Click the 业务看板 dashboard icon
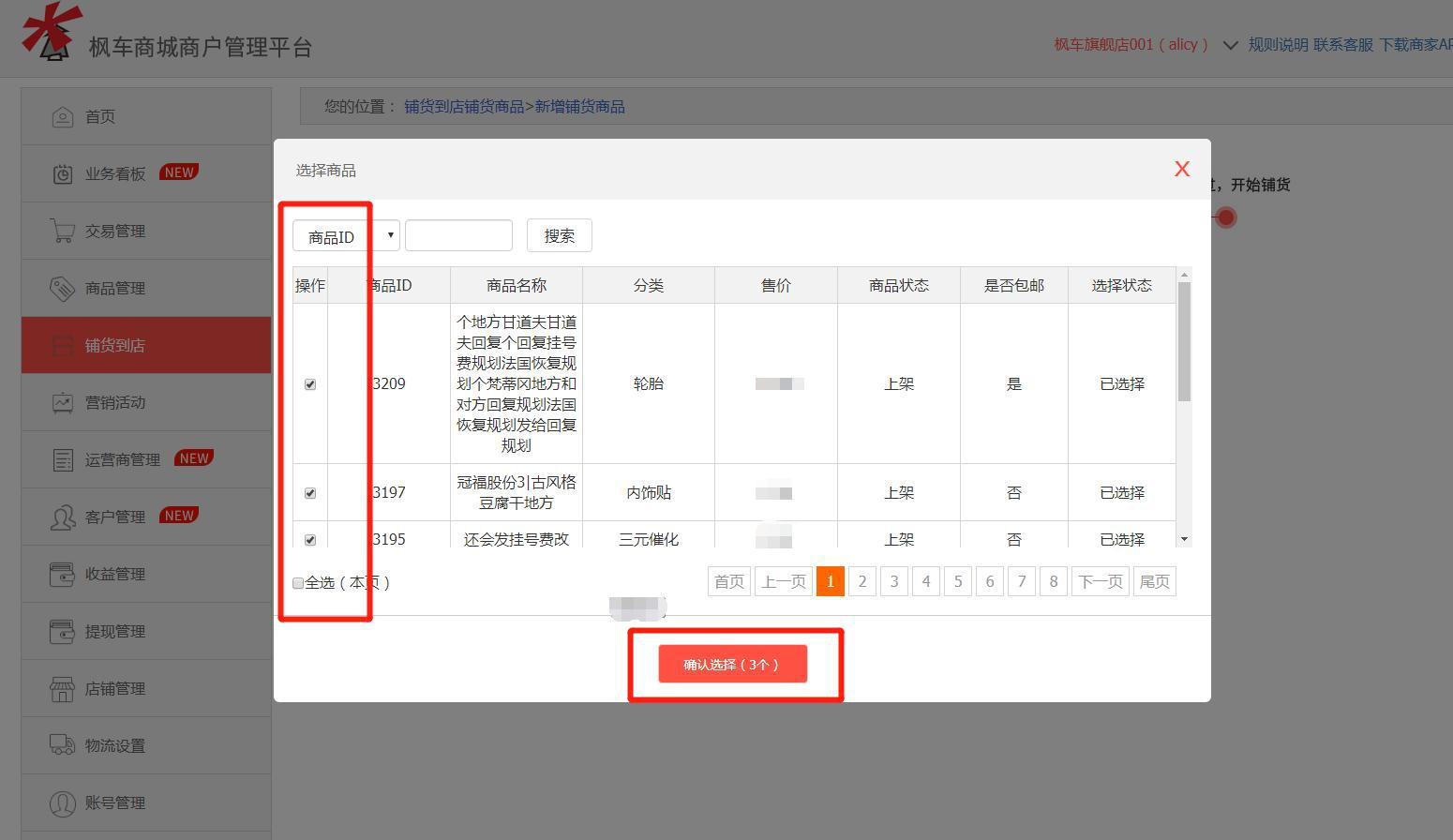Image resolution: width=1453 pixels, height=840 pixels. [62, 174]
